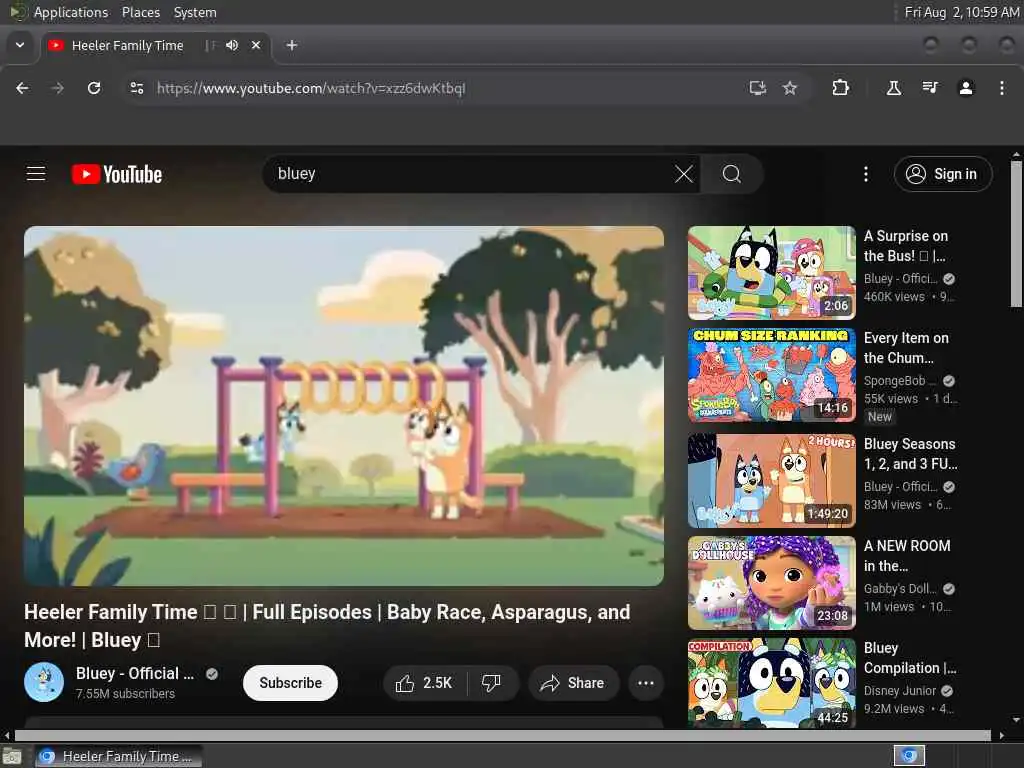Viewport: 1024px width, 768px height.
Task: Click the vertical page scrollbar
Action: pos(1016,235)
